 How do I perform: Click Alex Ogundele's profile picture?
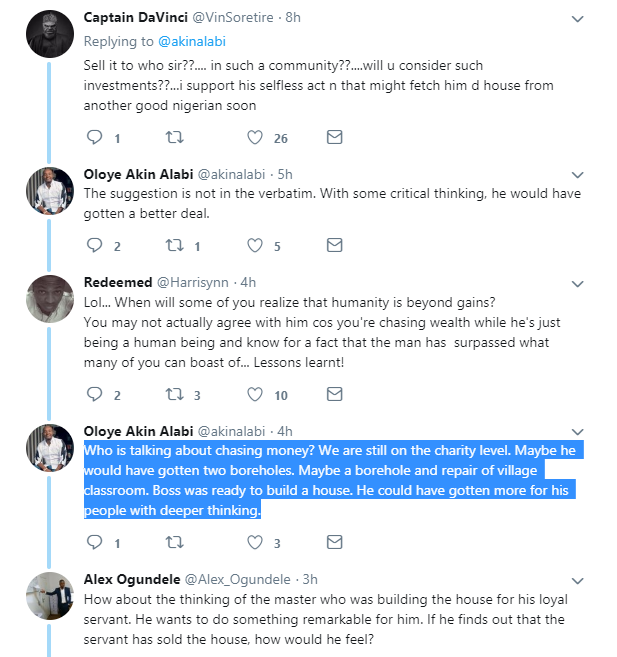(x=50, y=596)
